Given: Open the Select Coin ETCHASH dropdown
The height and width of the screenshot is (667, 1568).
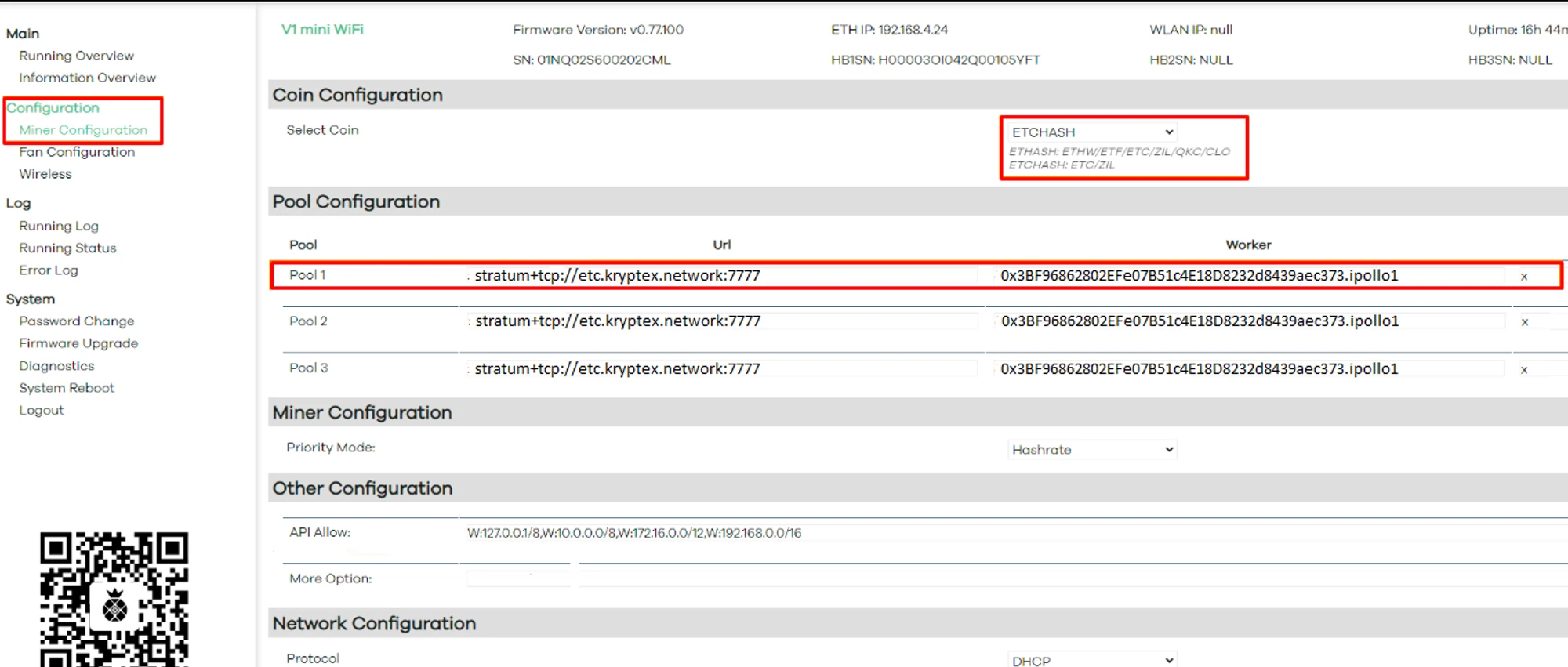Looking at the screenshot, I should coord(1091,132).
